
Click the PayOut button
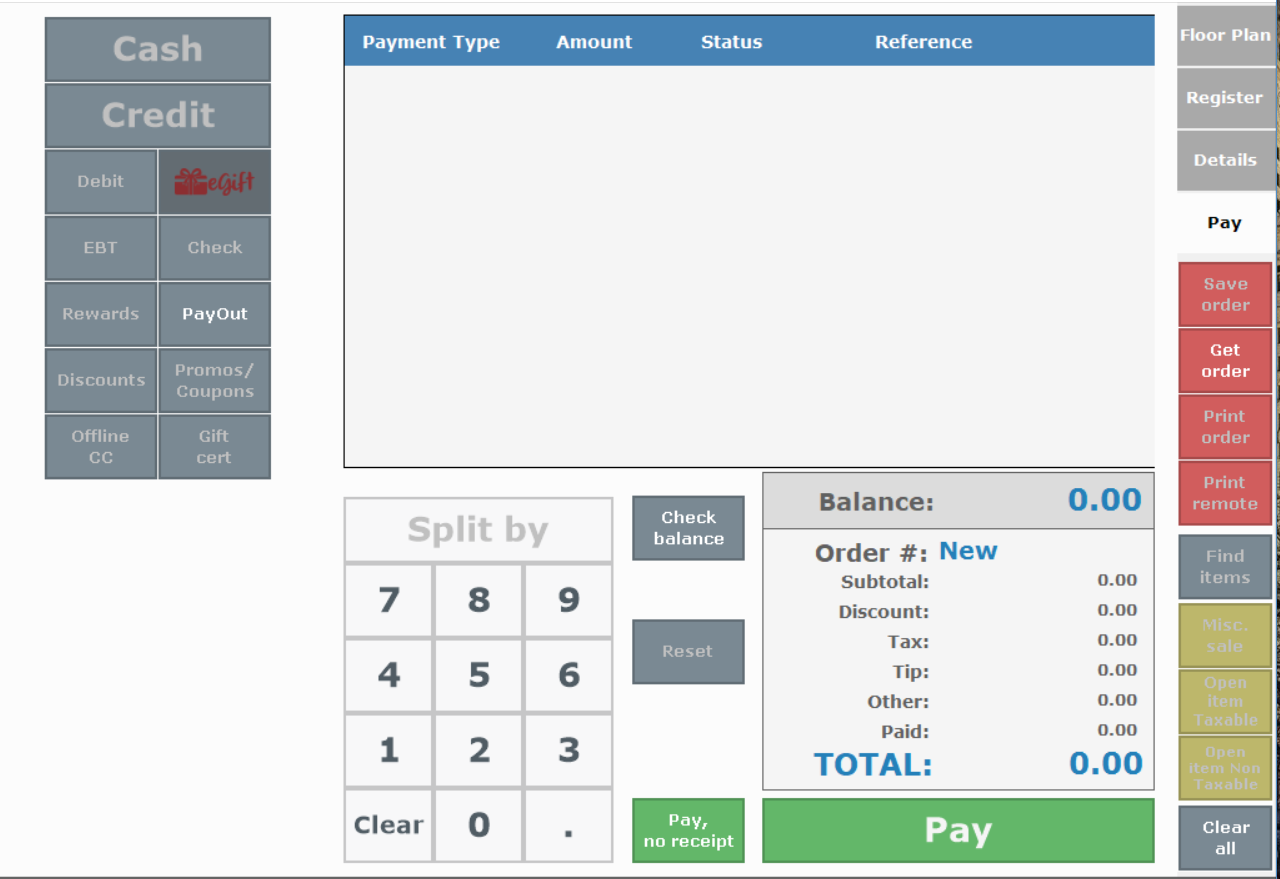pyautogui.click(x=214, y=314)
